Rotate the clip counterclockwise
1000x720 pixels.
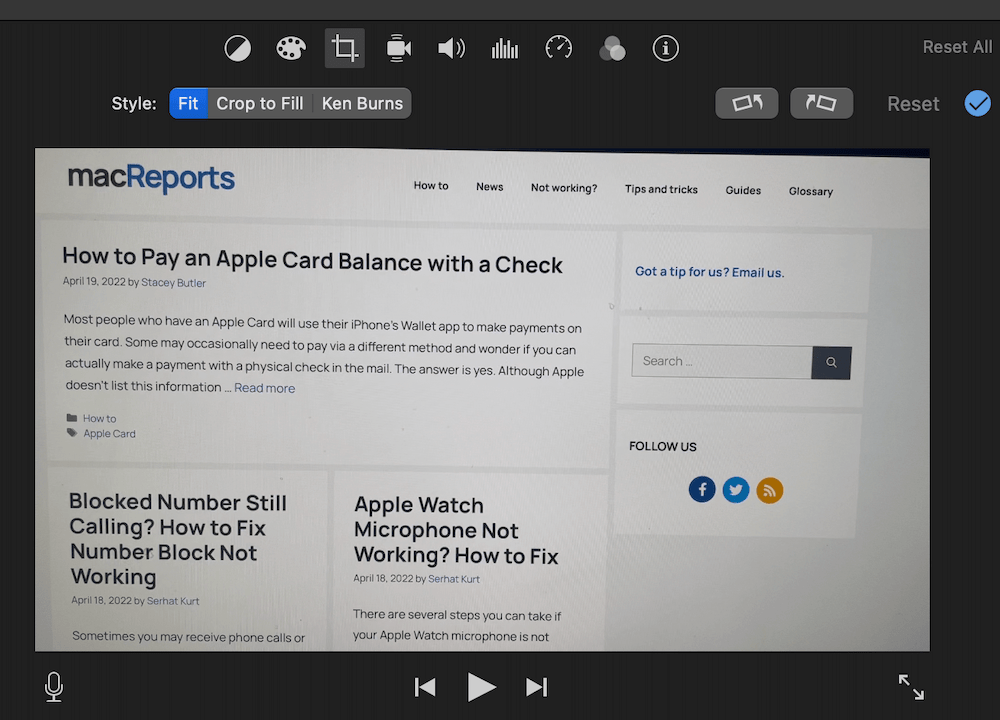747,103
